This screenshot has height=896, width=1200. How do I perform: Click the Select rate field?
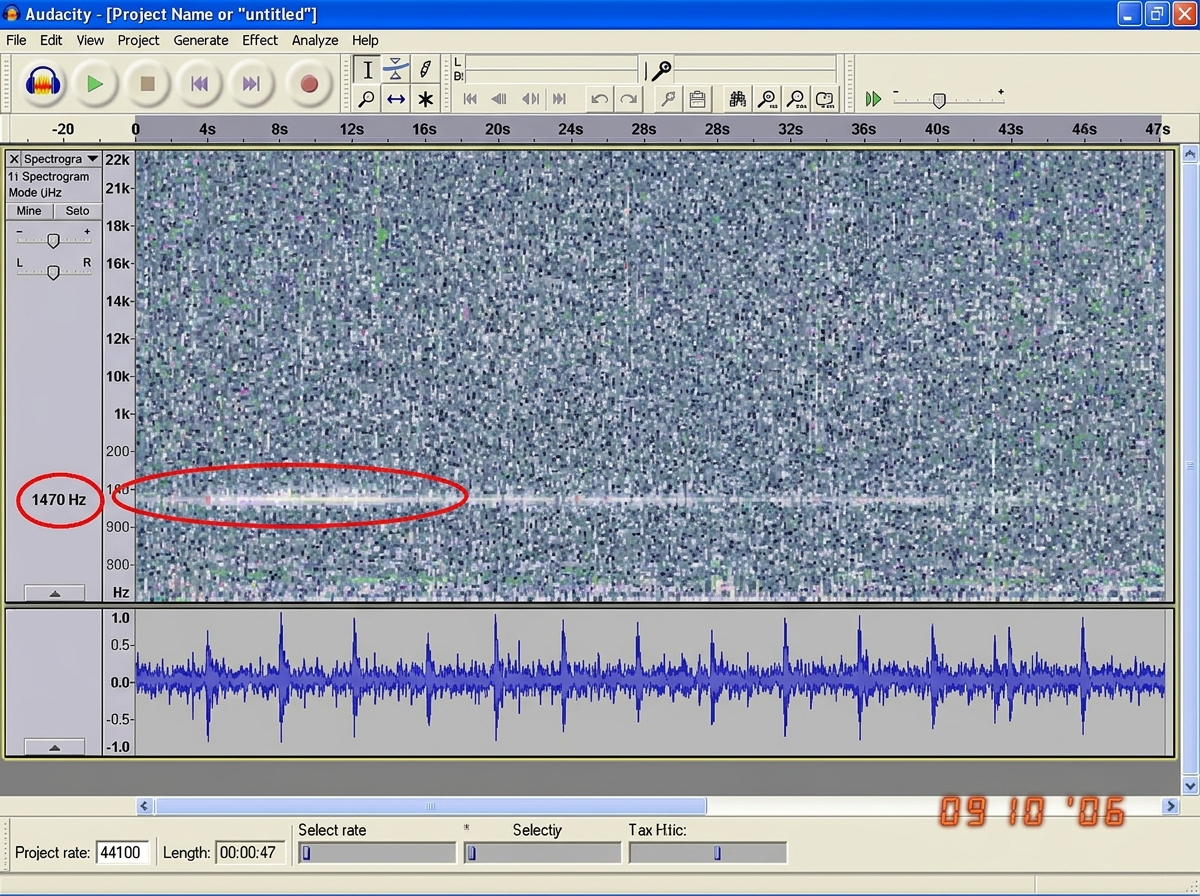click(377, 853)
